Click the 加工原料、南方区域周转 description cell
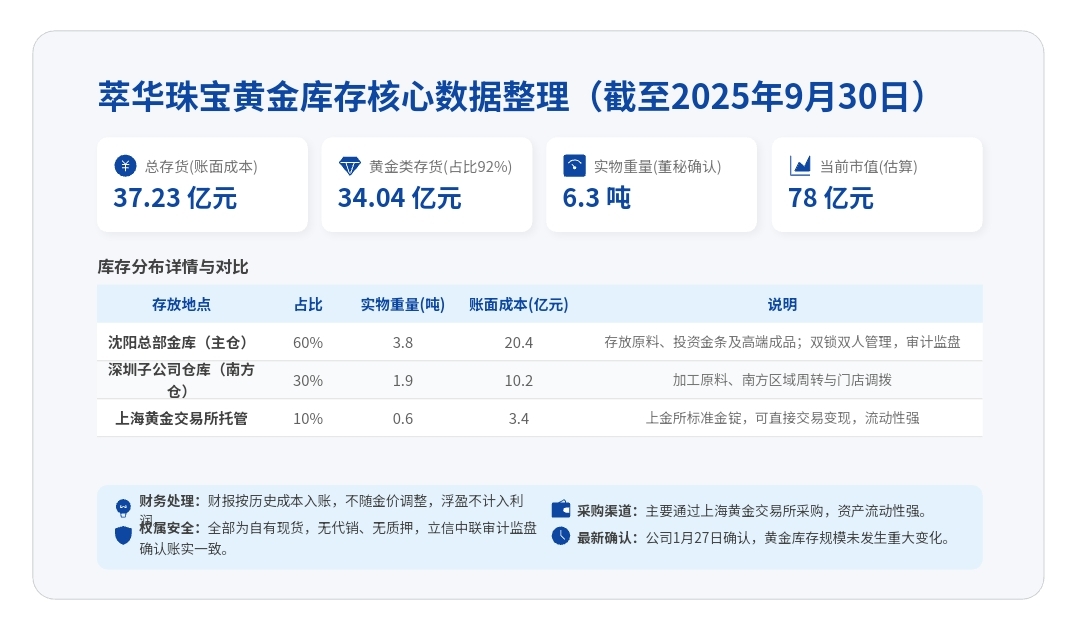The height and width of the screenshot is (633, 1080). [x=782, y=380]
